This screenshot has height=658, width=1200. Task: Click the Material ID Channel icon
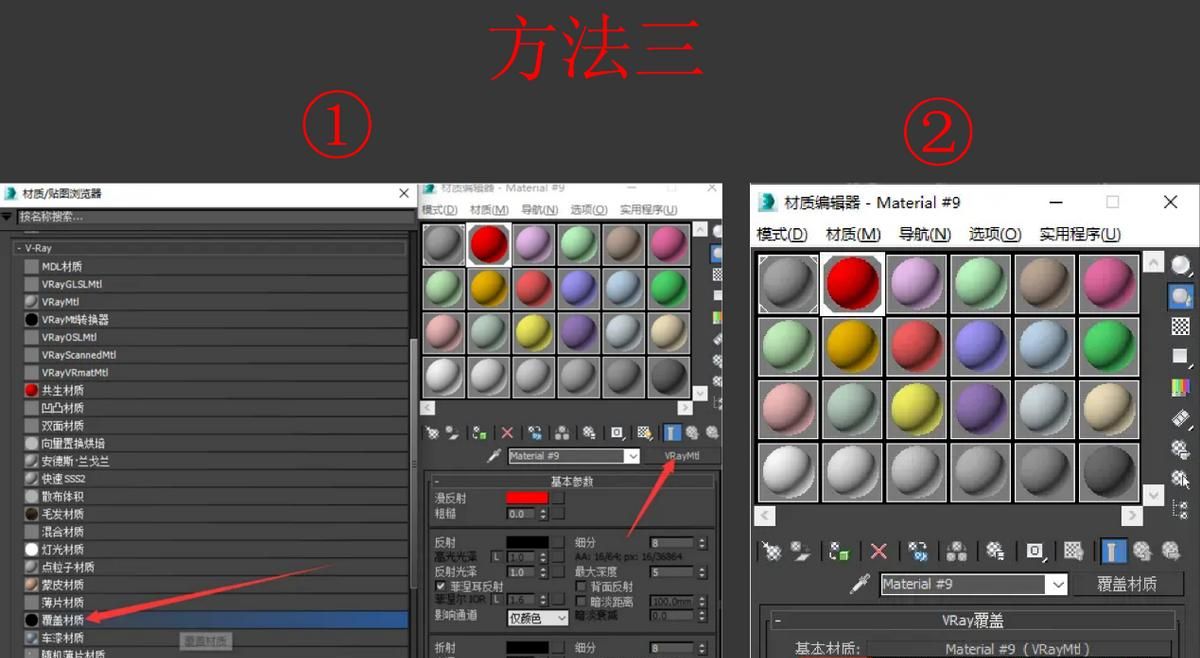click(1035, 551)
